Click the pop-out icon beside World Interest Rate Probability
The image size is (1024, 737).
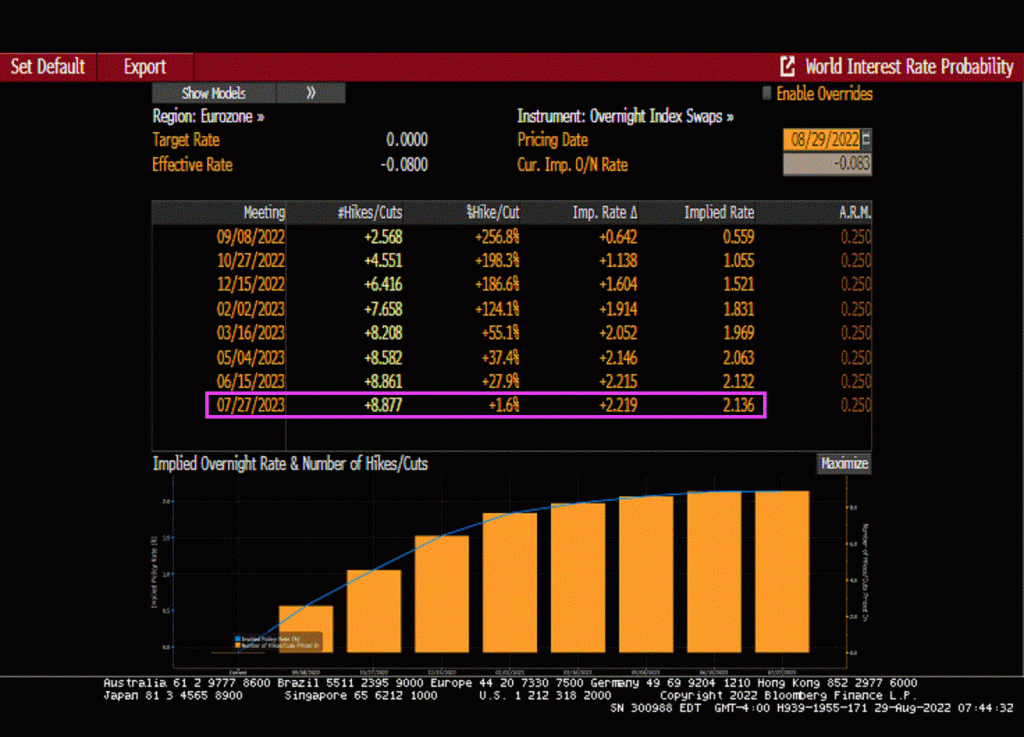788,67
